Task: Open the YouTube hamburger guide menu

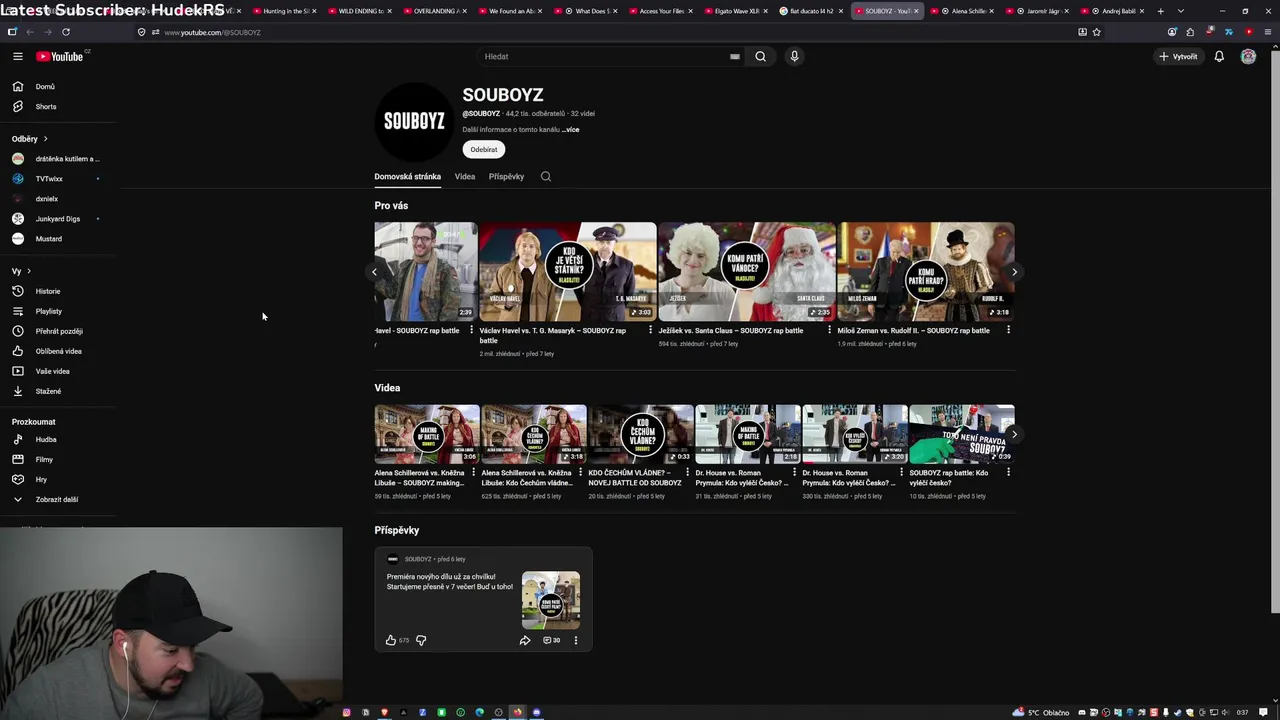Action: pos(17,56)
